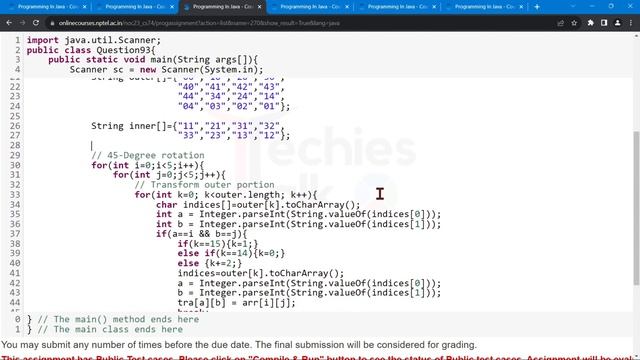
Task: Click the page scrollbar up arrow
Action: click(x=636, y=36)
